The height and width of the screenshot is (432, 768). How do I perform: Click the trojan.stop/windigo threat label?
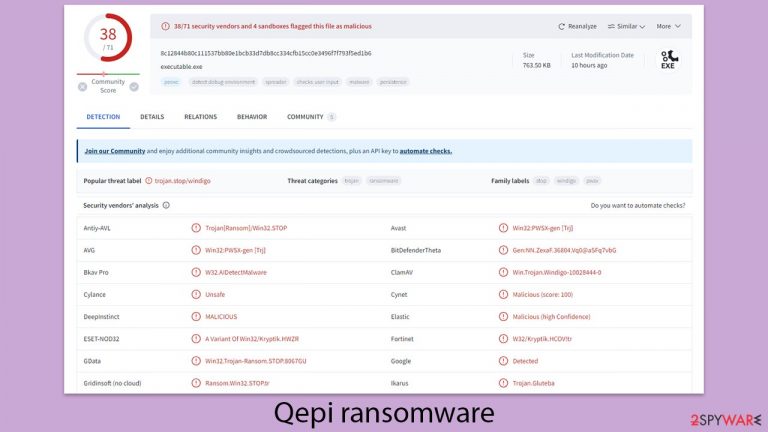[182, 181]
